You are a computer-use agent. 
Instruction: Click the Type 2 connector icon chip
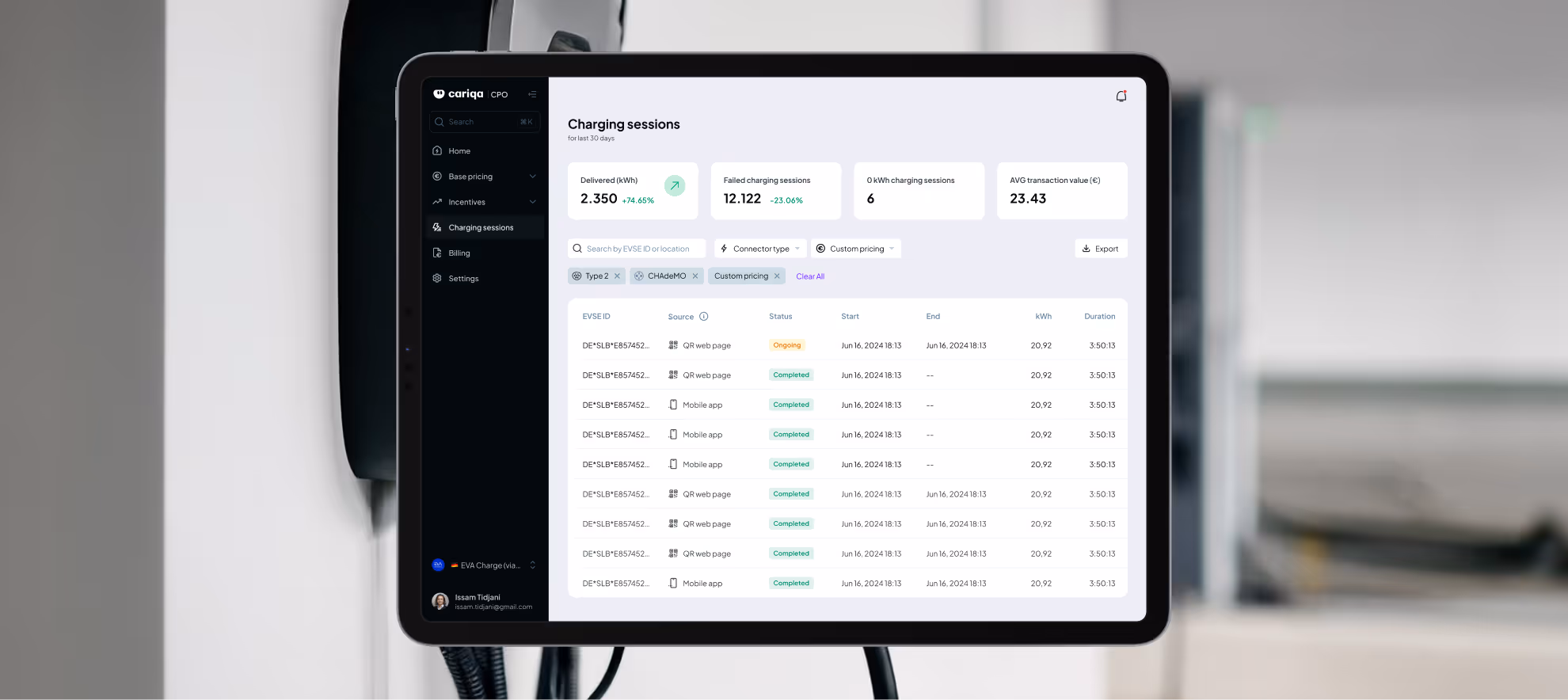[x=577, y=276]
